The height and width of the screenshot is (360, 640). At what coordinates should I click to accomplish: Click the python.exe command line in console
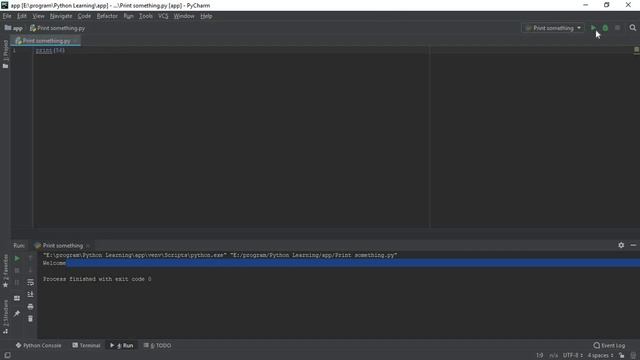[220, 255]
